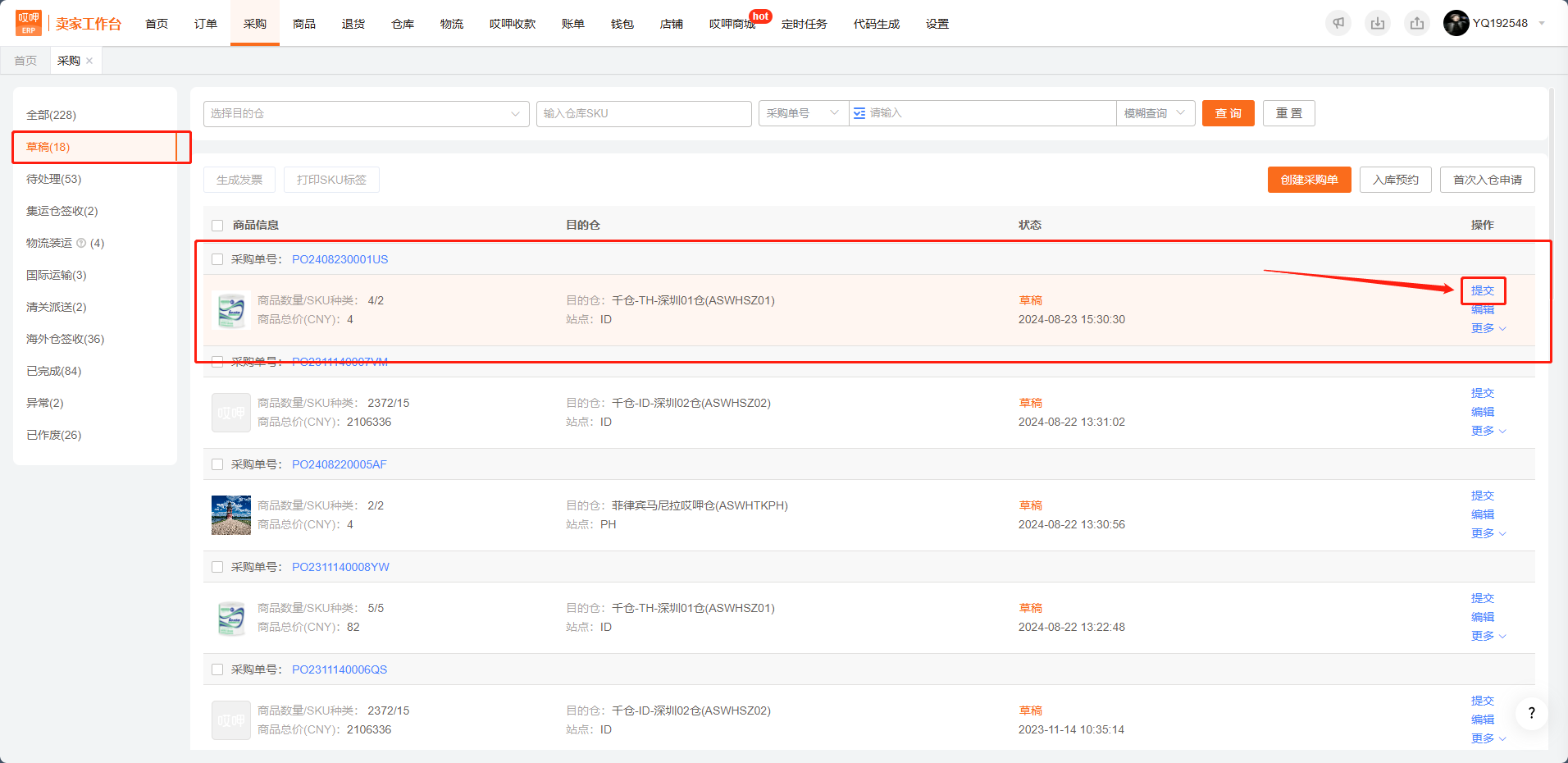This screenshot has height=763, width=1568.
Task: Open the 订单 menu
Action: (x=206, y=24)
